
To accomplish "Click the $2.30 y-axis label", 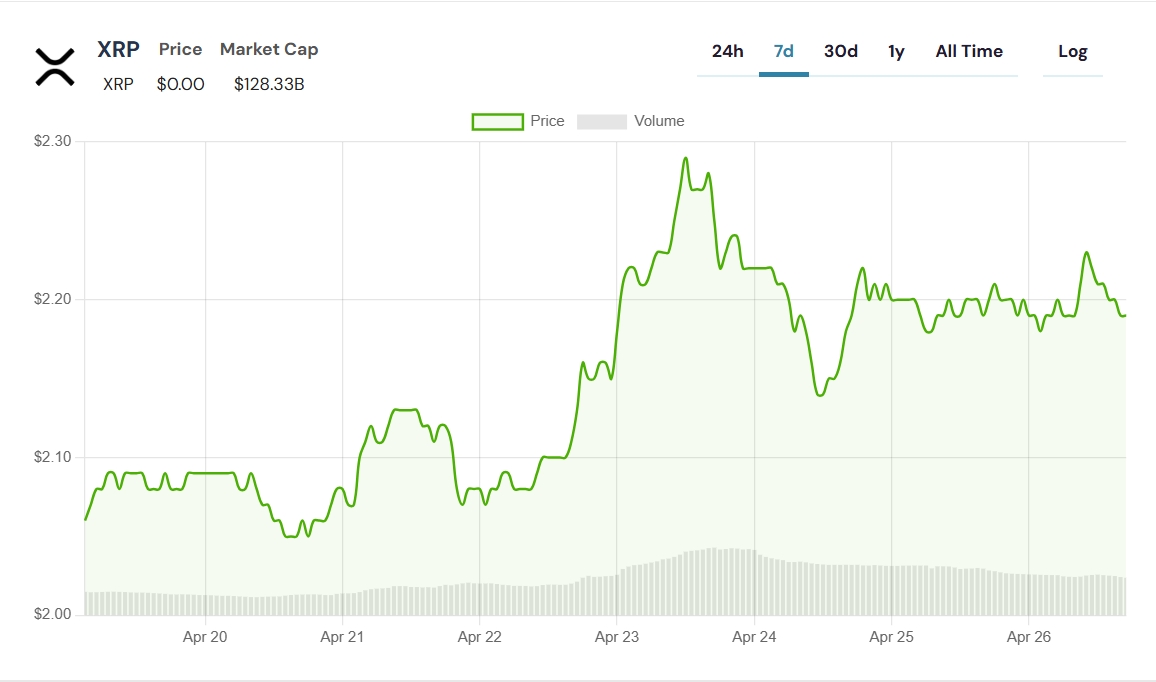I will coord(52,141).
